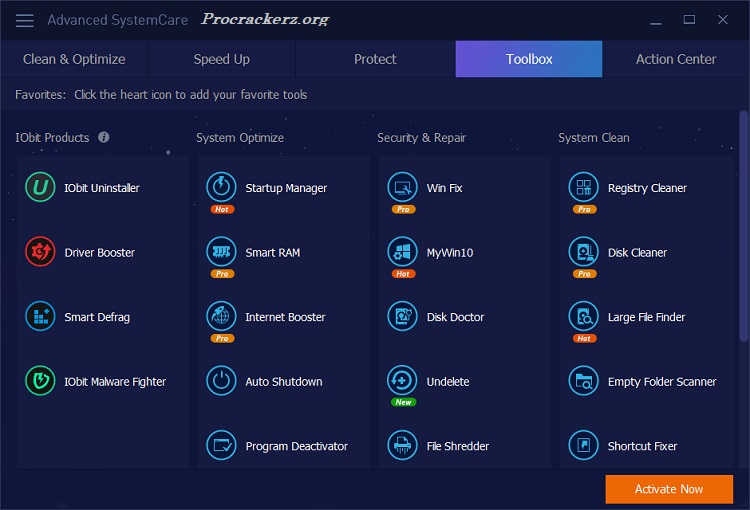Open the File Shredder icon
750x510 pixels.
coord(402,445)
